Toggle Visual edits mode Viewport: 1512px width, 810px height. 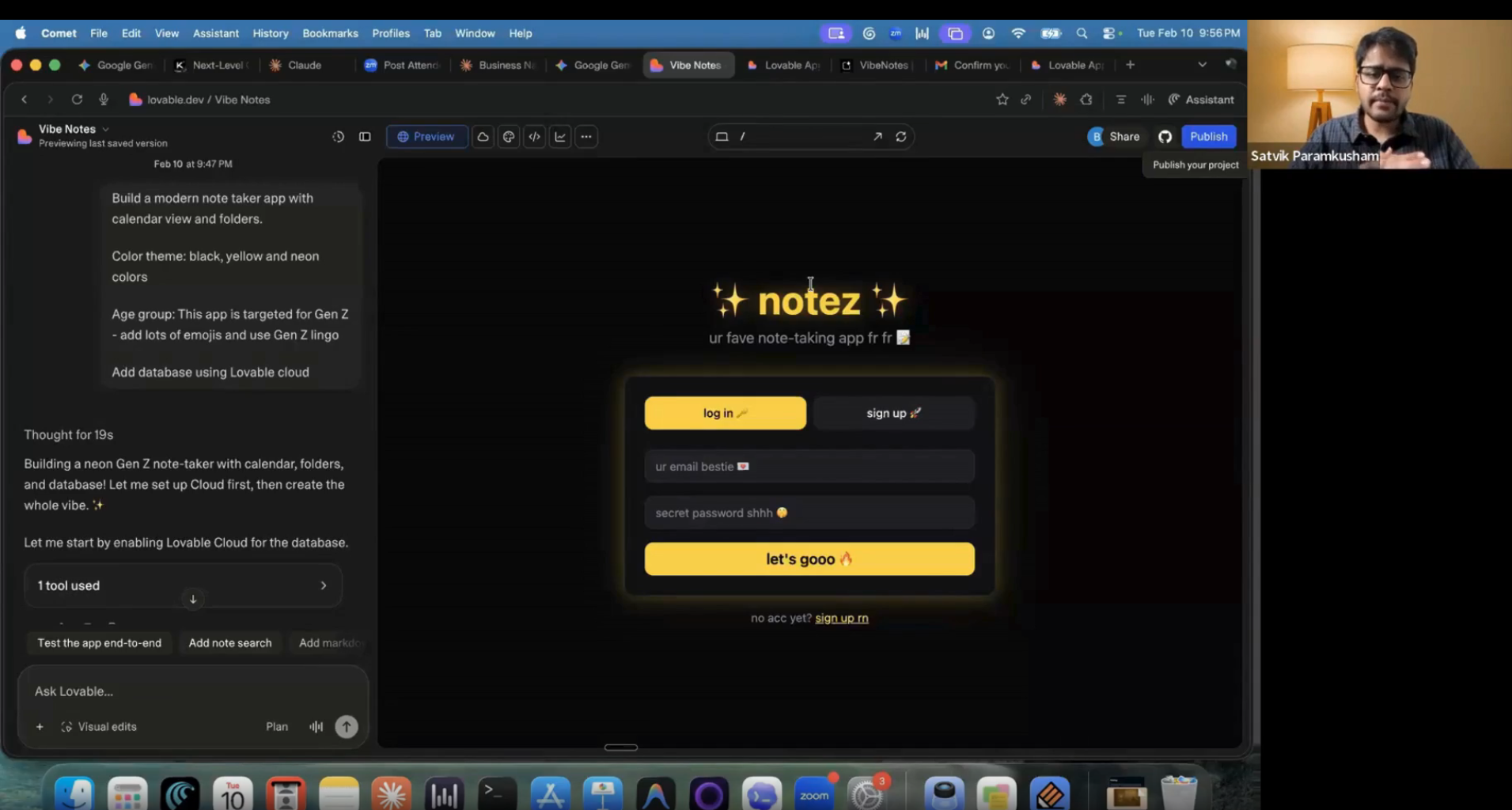99,727
